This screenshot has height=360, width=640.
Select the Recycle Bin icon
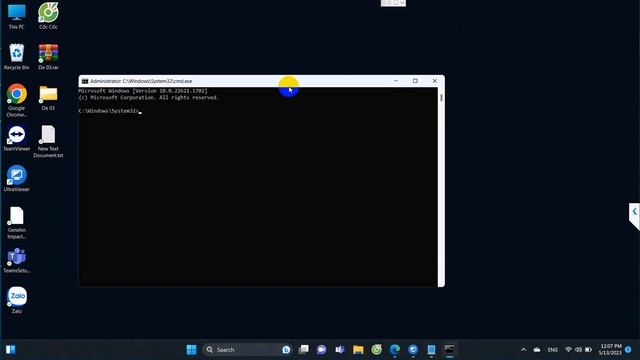point(16,57)
